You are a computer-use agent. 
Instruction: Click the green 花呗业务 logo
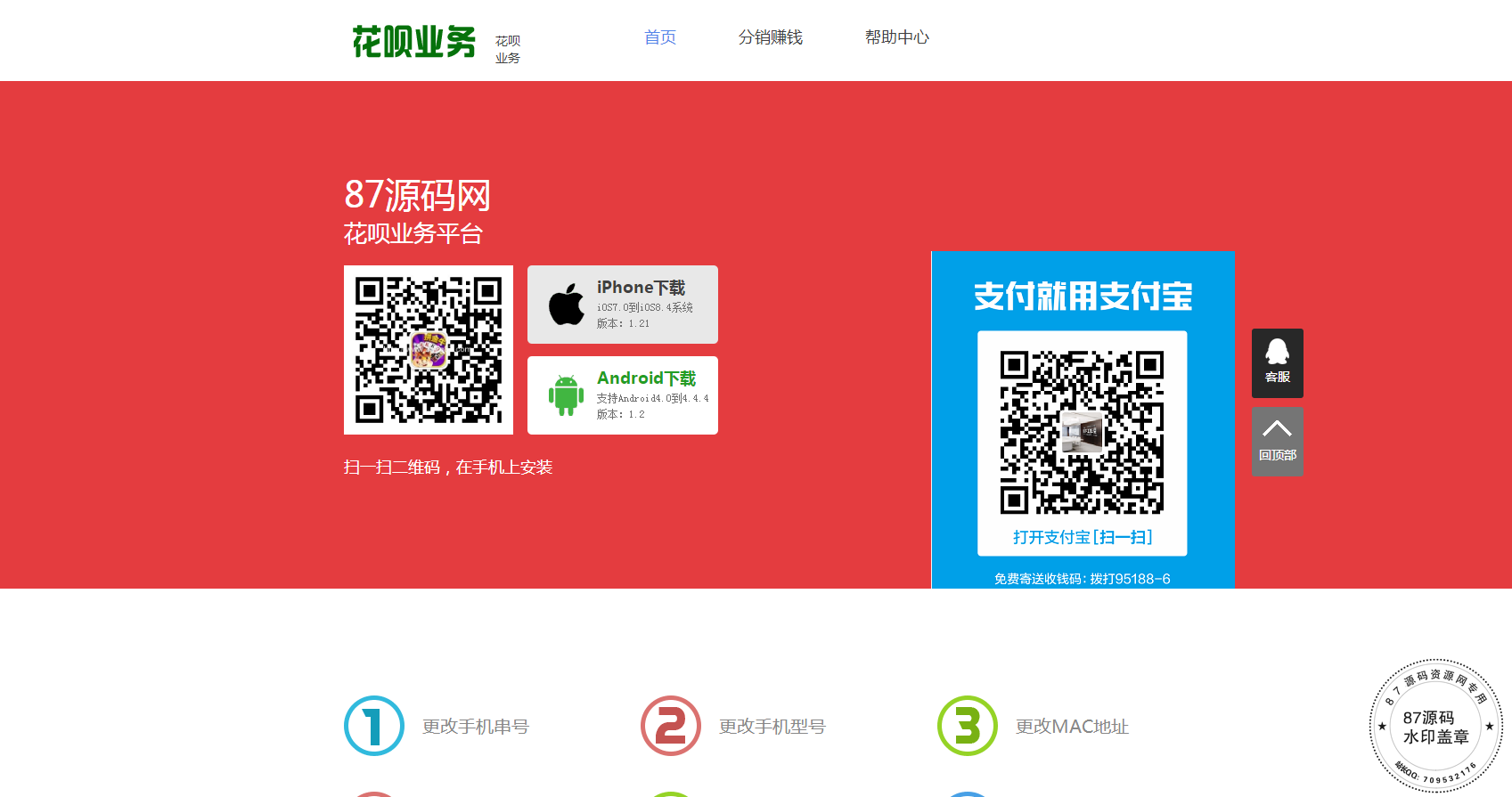click(x=414, y=42)
